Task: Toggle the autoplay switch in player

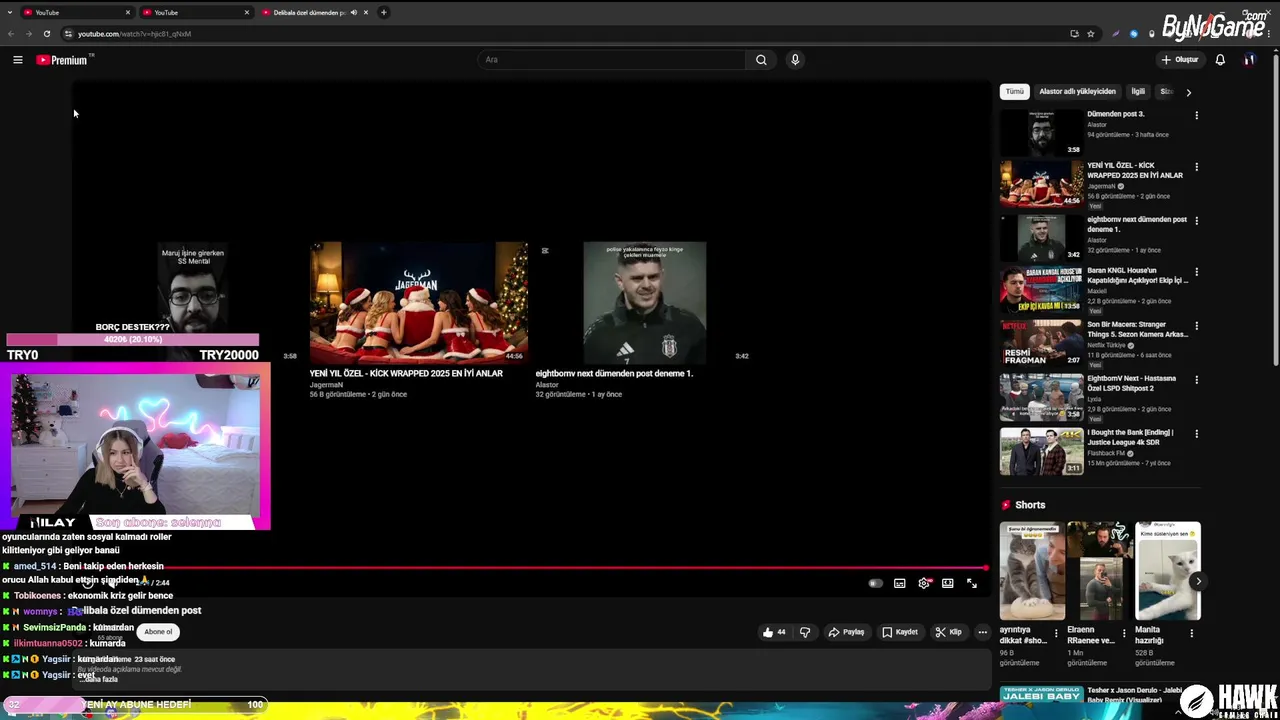Action: click(876, 583)
